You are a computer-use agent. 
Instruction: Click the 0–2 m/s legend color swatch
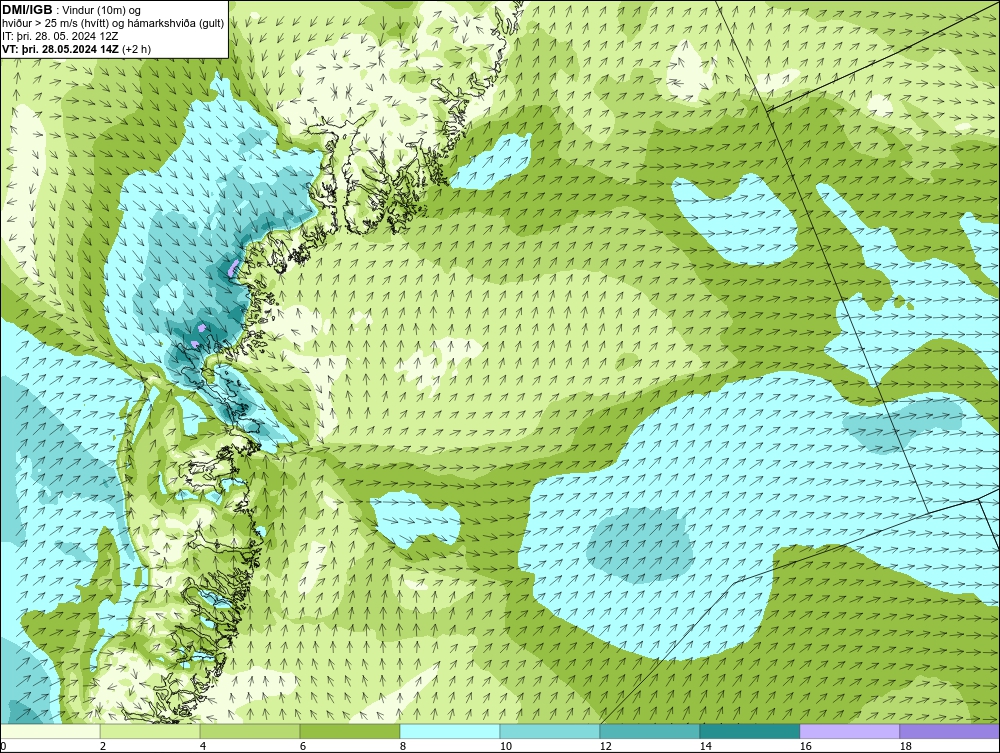point(50,731)
